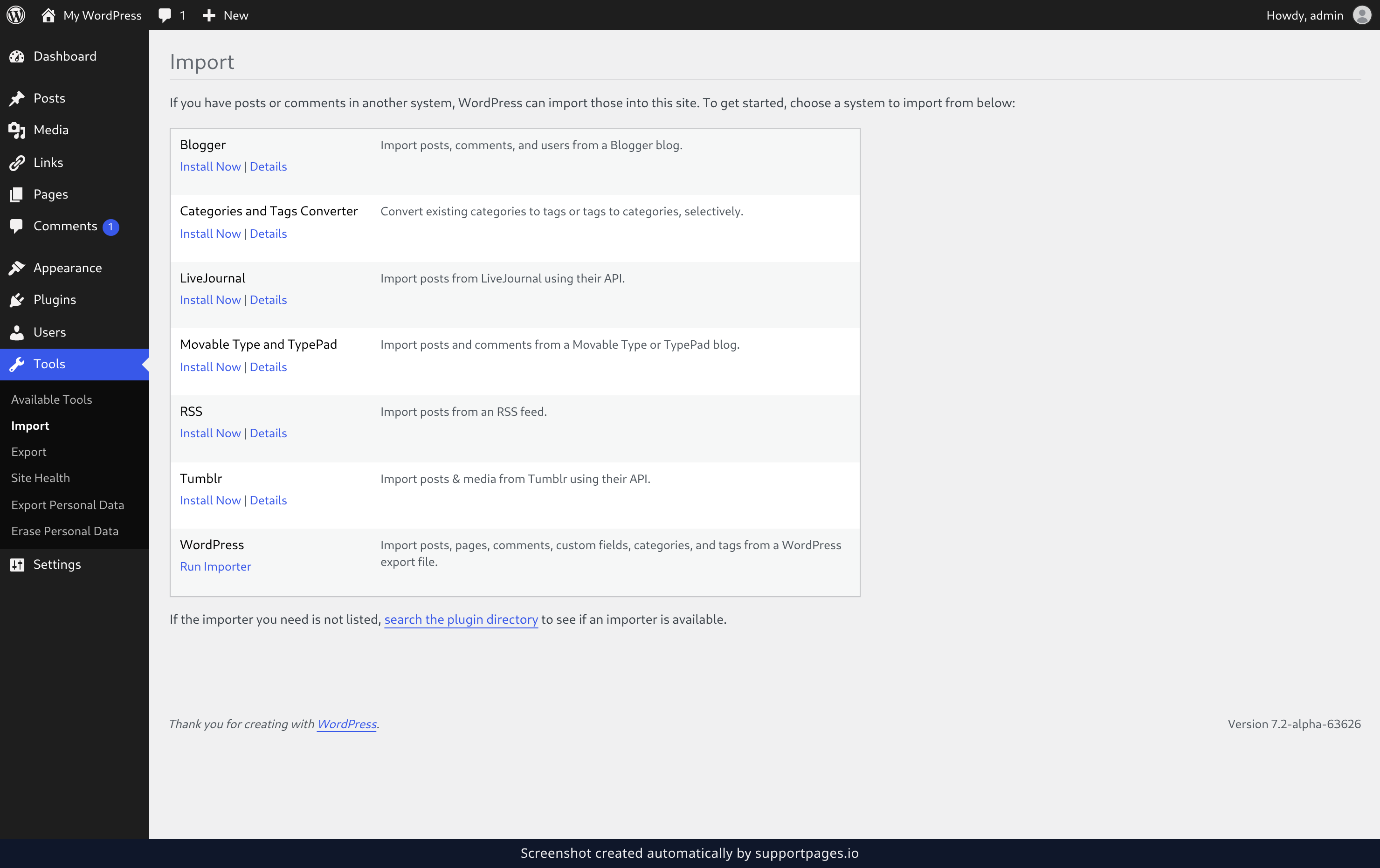
Task: Click the plus icon next to New
Action: click(209, 15)
